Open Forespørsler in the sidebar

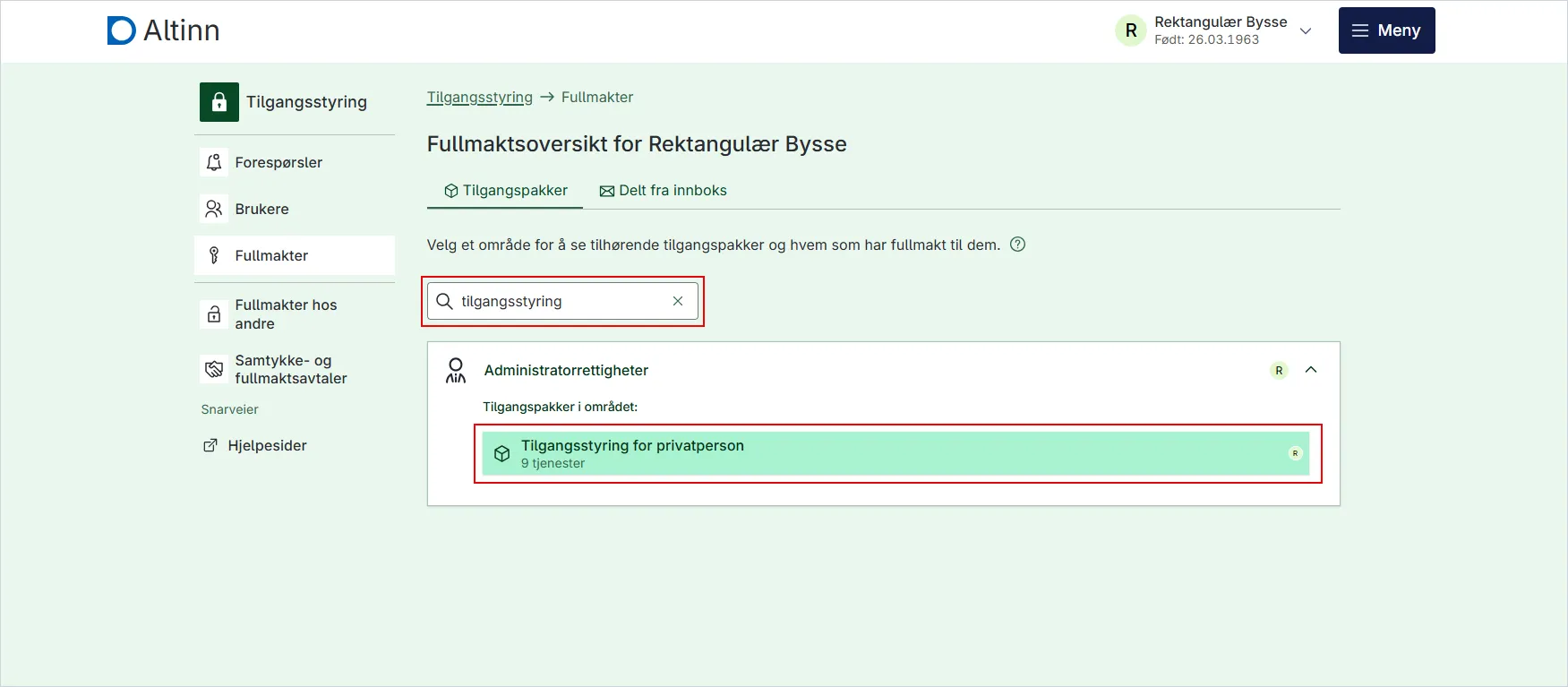click(295, 162)
